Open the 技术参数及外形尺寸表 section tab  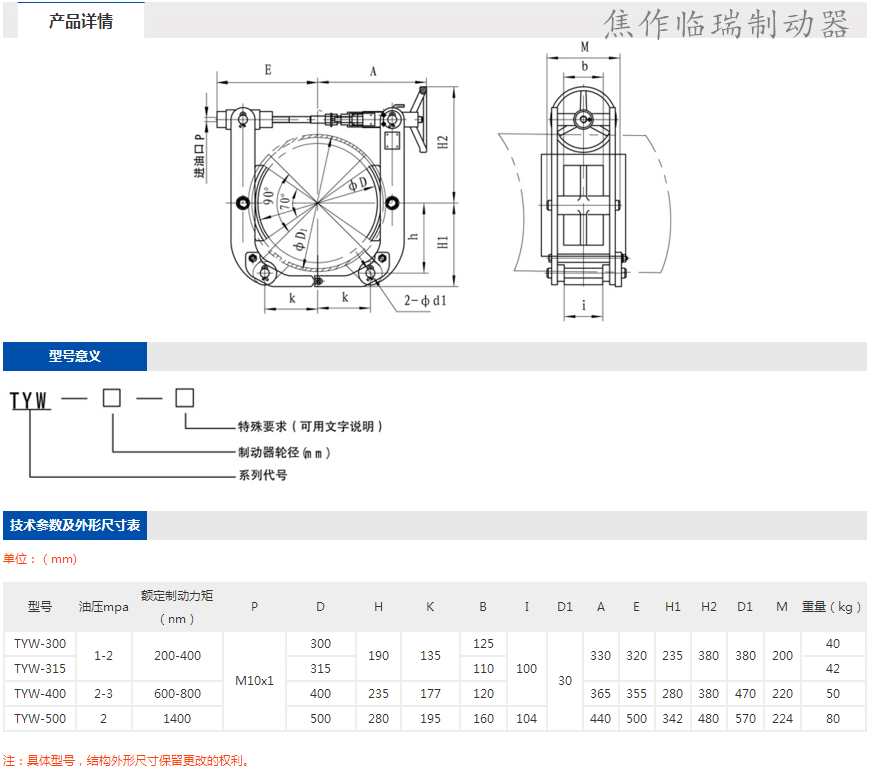(75, 525)
